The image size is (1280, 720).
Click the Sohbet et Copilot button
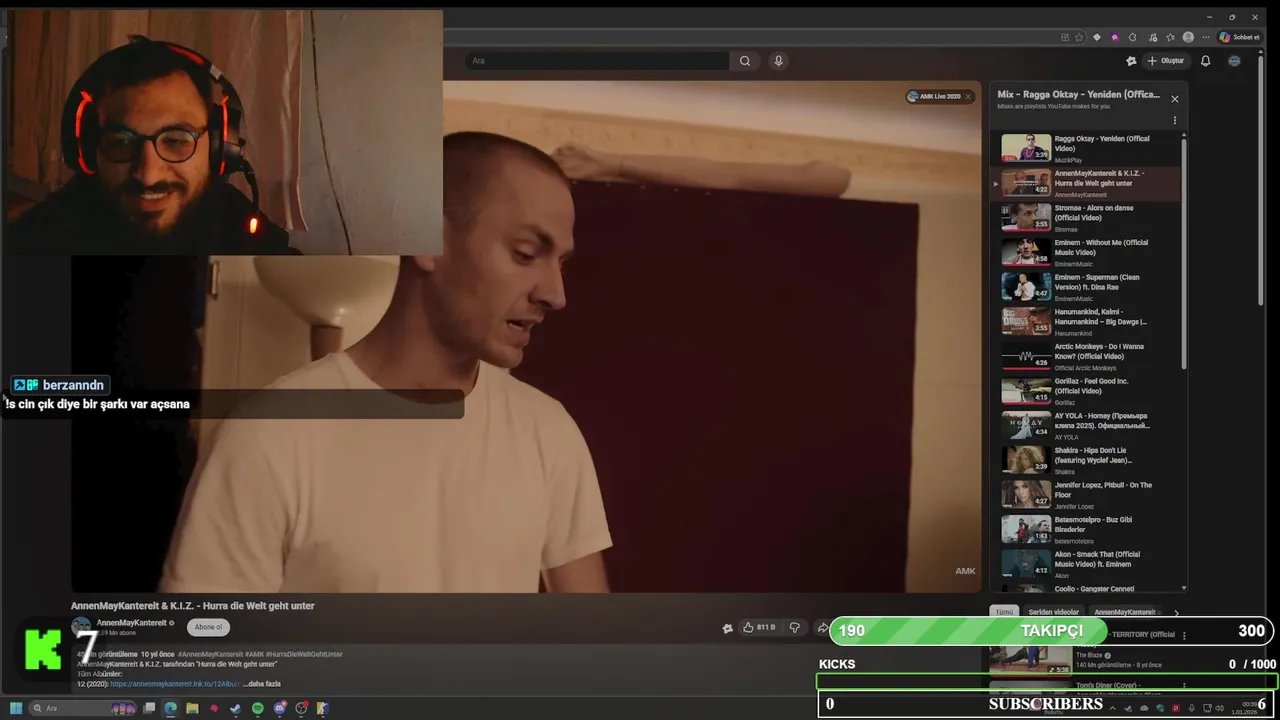pyautogui.click(x=1239, y=37)
